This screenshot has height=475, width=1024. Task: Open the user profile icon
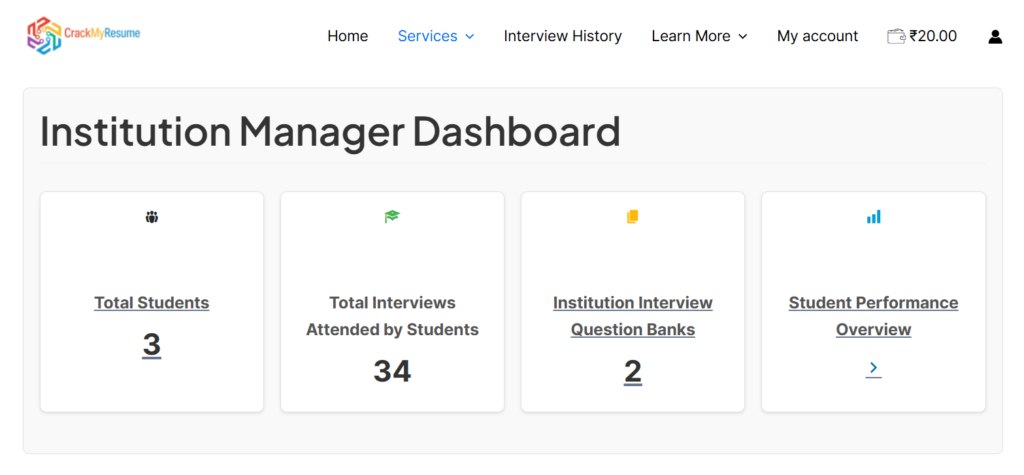(x=995, y=37)
